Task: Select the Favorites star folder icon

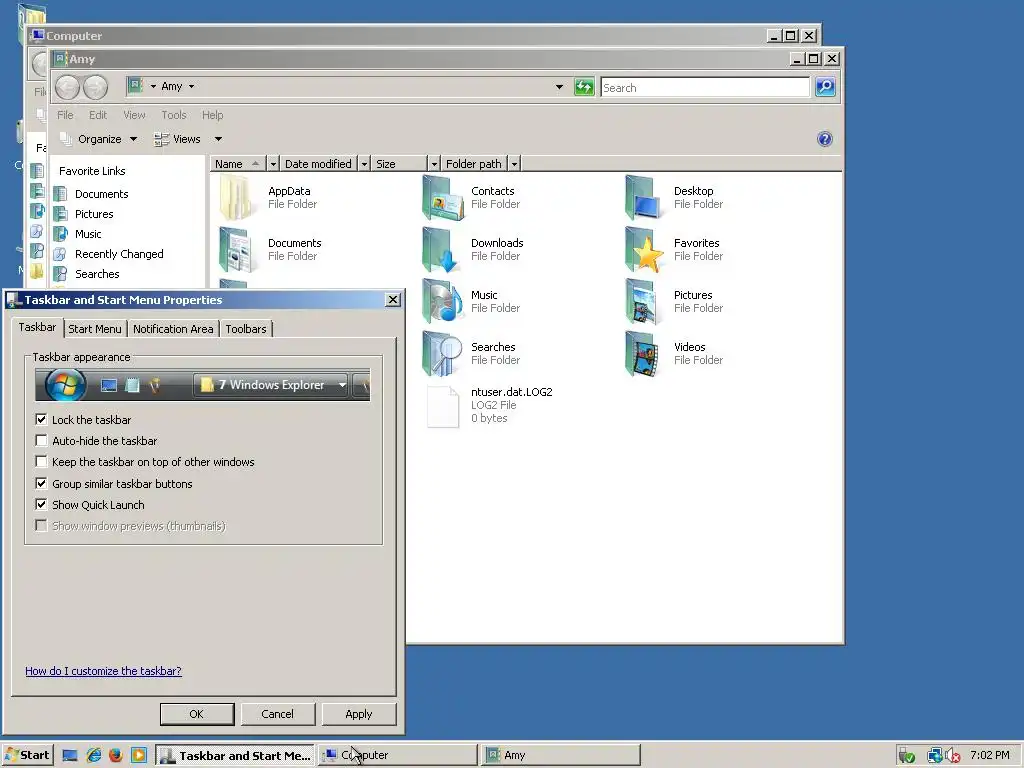Action: click(x=645, y=249)
